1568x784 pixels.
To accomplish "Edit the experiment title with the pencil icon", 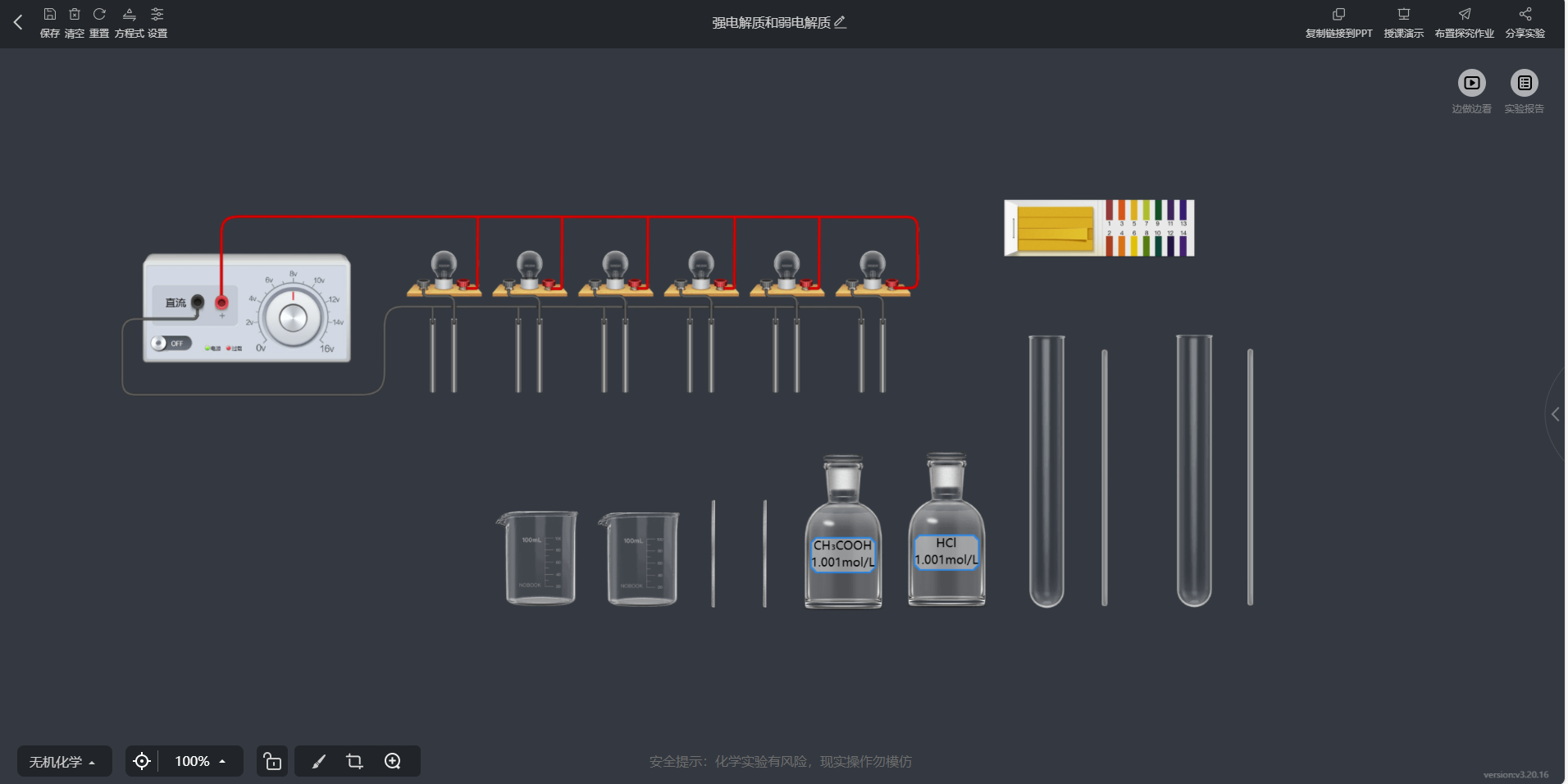I will coord(841,22).
